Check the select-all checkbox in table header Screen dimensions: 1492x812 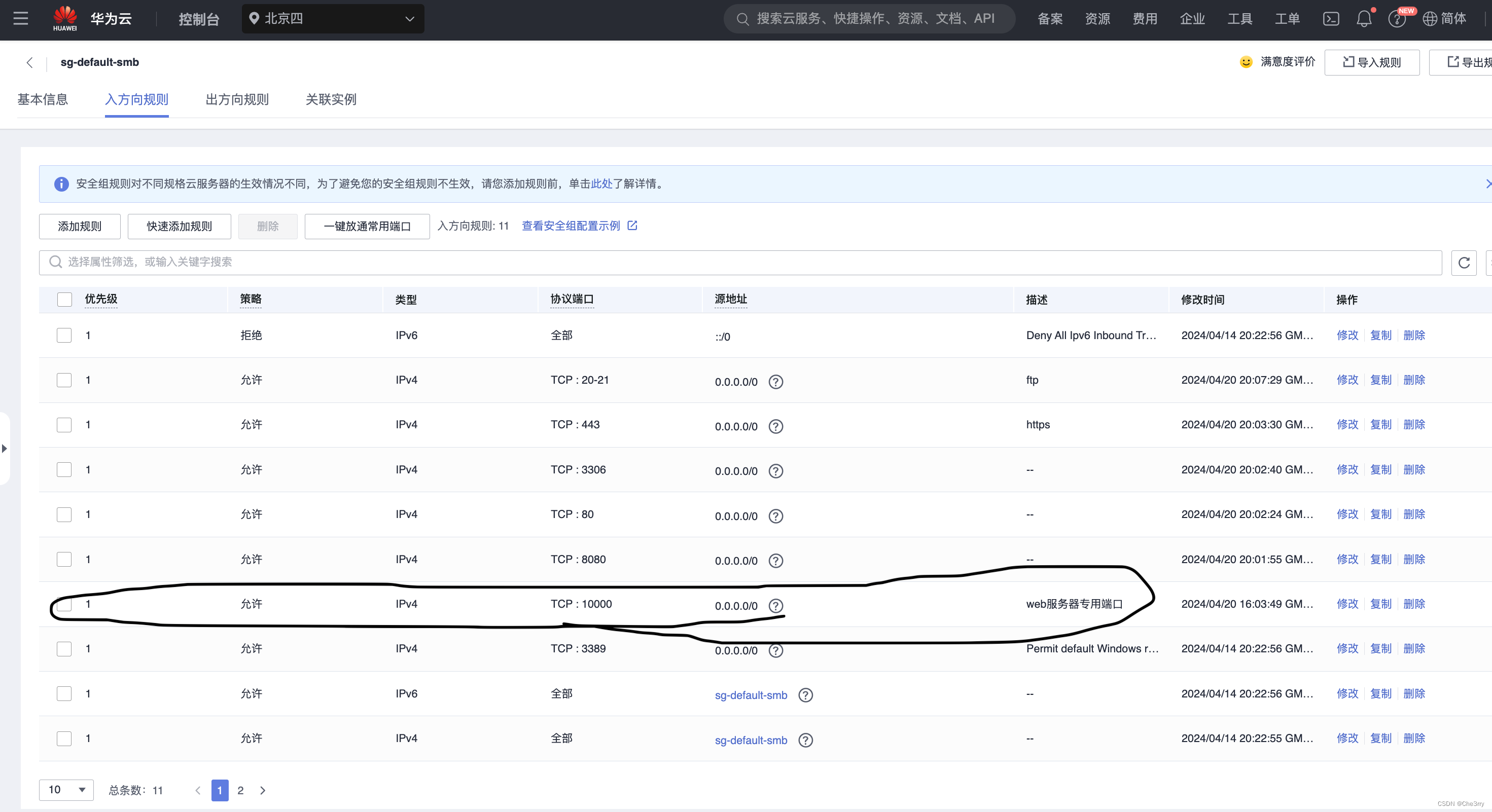pyautogui.click(x=64, y=299)
